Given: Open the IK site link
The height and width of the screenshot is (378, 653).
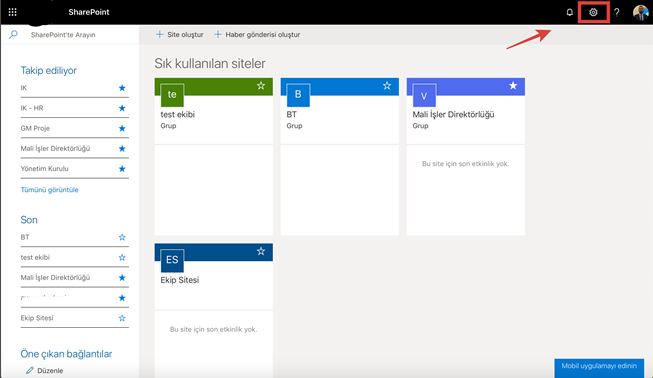Looking at the screenshot, I should pos(24,88).
